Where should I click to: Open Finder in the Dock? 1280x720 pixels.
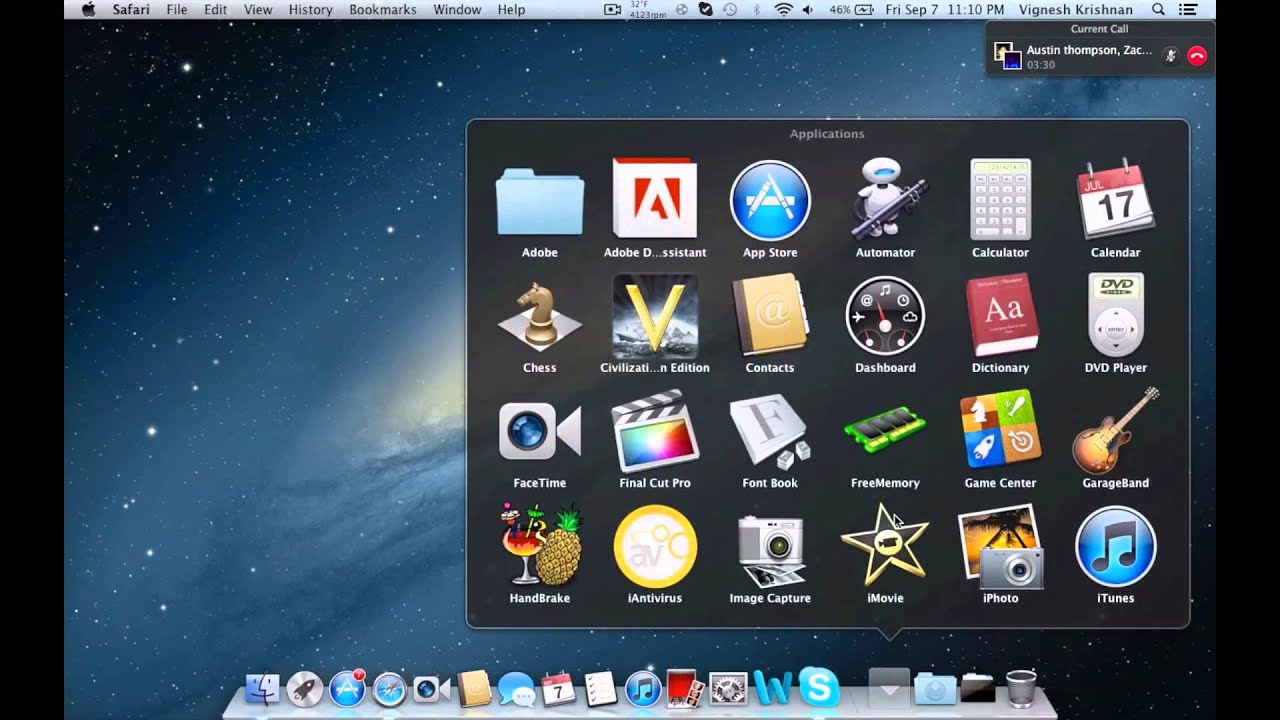point(262,688)
